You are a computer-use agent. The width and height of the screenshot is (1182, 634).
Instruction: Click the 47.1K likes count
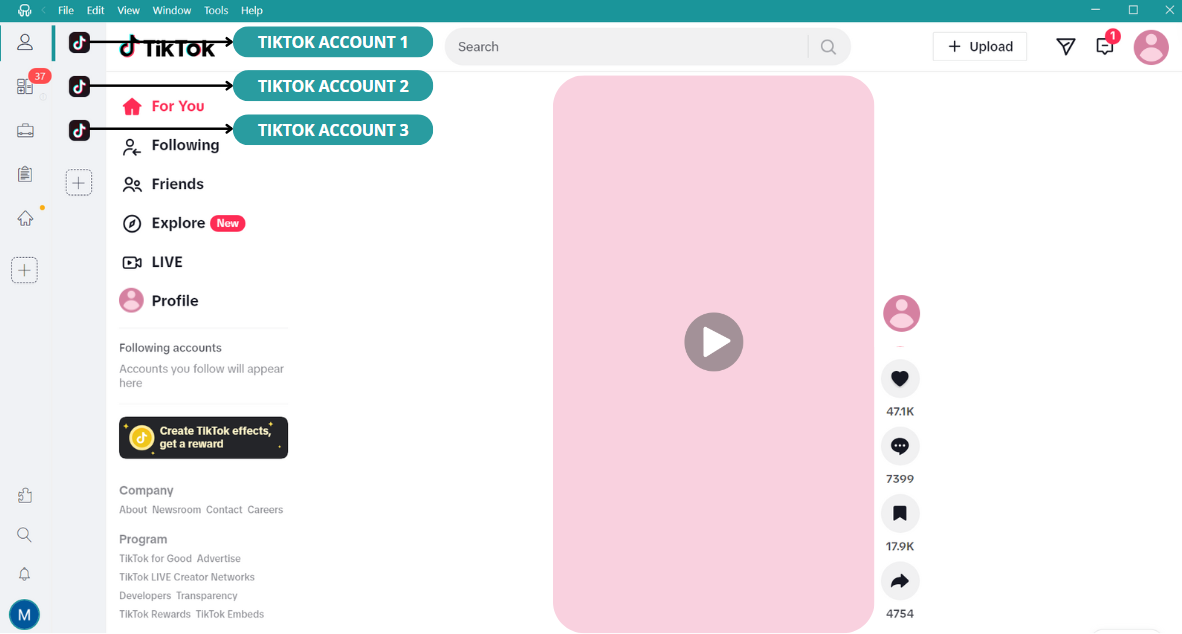(900, 412)
